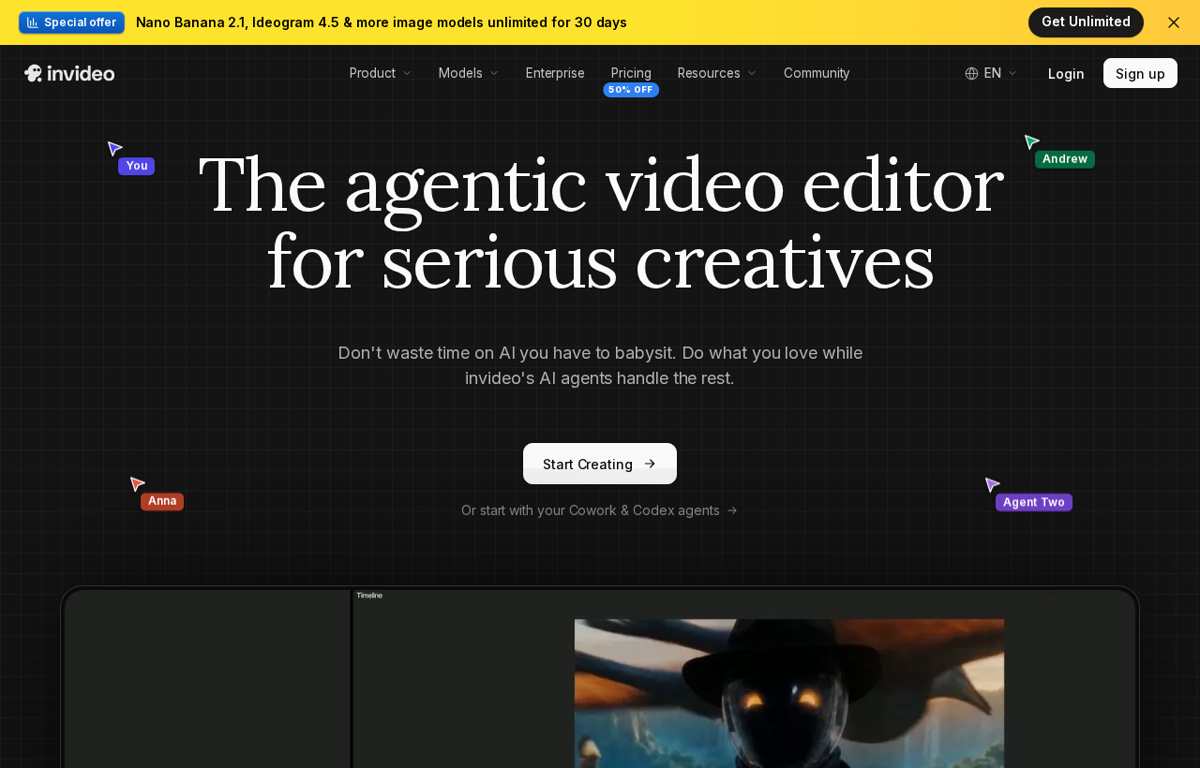Click the Login link
The height and width of the screenshot is (768, 1200).
[x=1066, y=73]
